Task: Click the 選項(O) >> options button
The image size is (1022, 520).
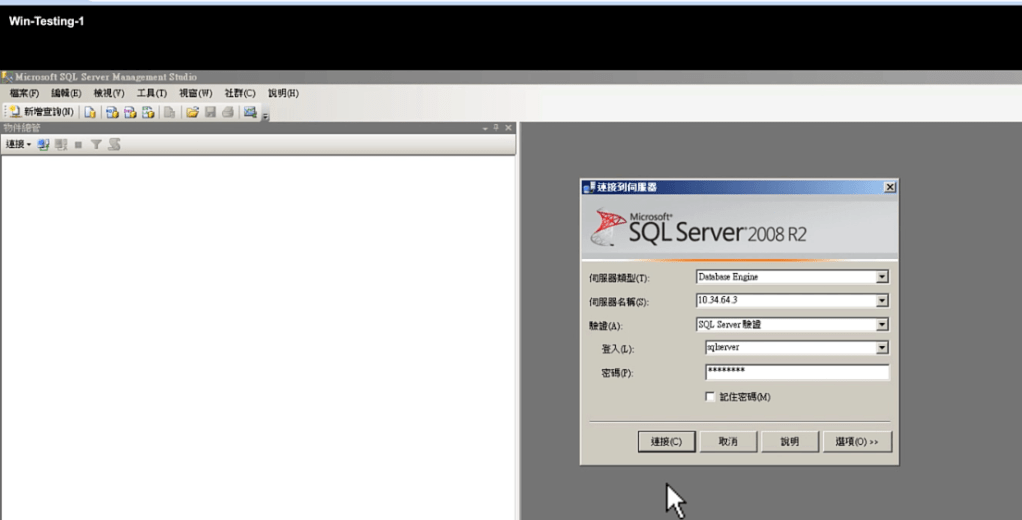Action: pos(857,441)
